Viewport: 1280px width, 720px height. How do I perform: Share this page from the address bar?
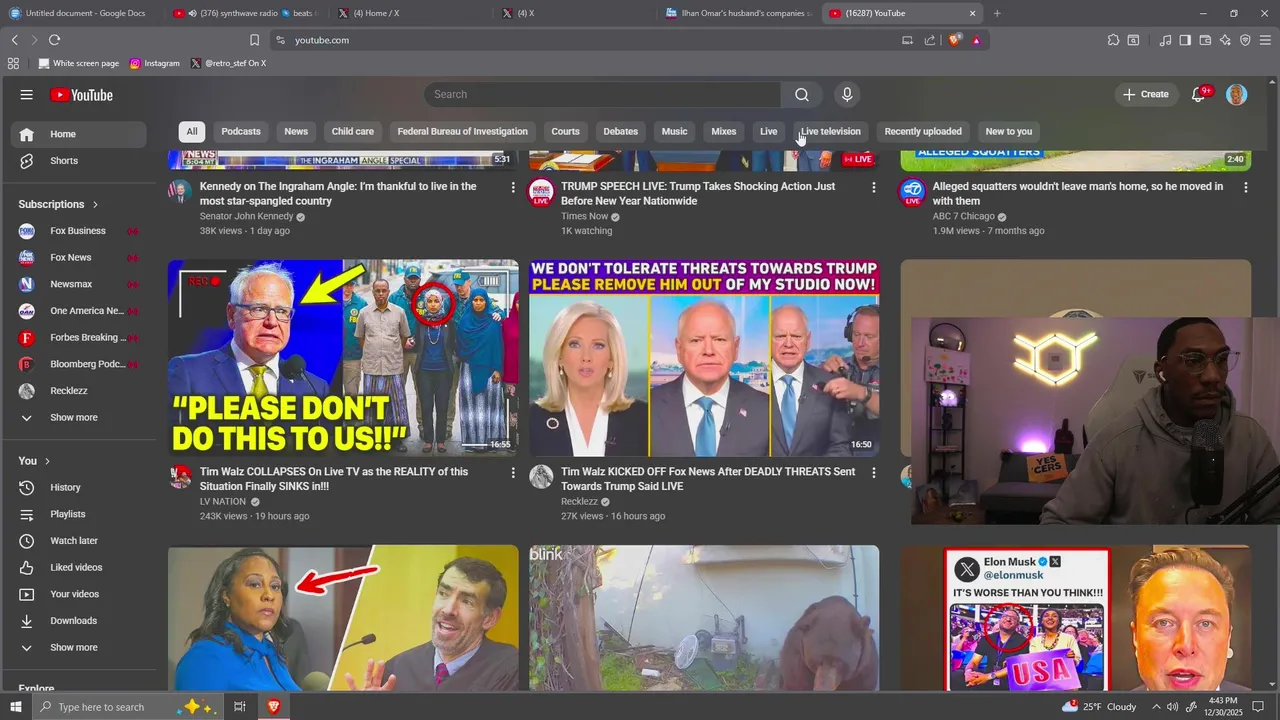pos(930,40)
